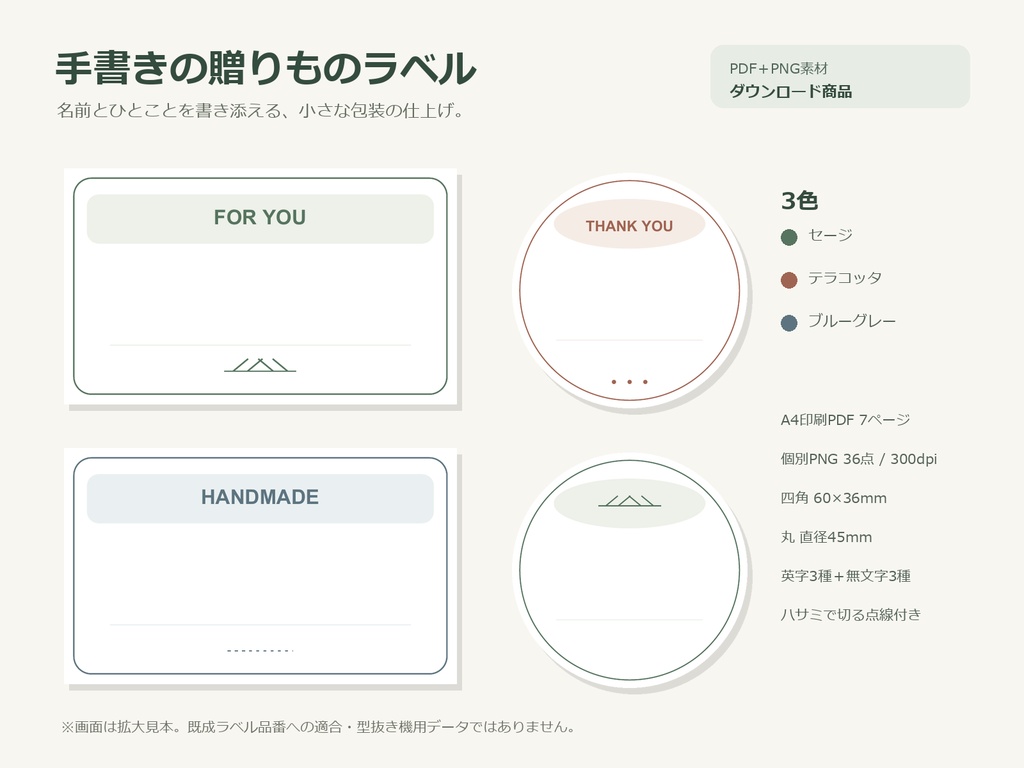1024x768 pixels.
Task: Click the A4印刷PDF 7ページ spec line
Action: pos(845,419)
